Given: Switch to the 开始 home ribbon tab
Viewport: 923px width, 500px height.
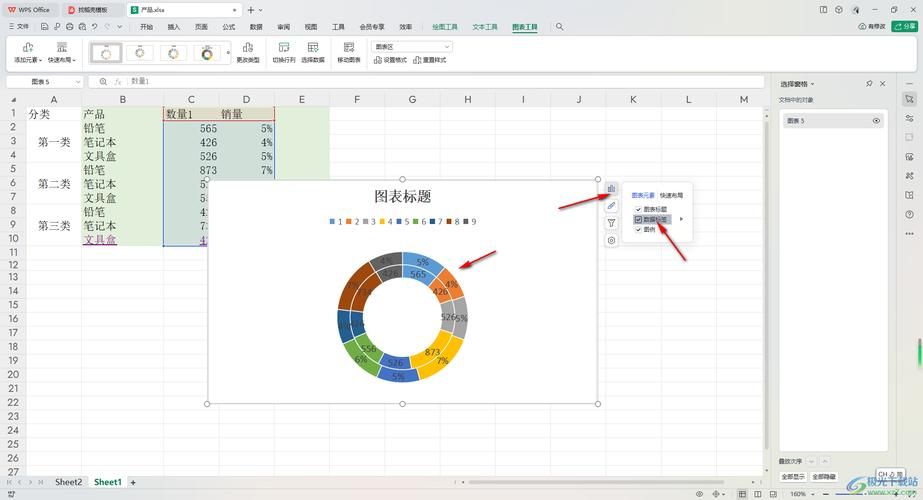Looking at the screenshot, I should click(x=147, y=27).
